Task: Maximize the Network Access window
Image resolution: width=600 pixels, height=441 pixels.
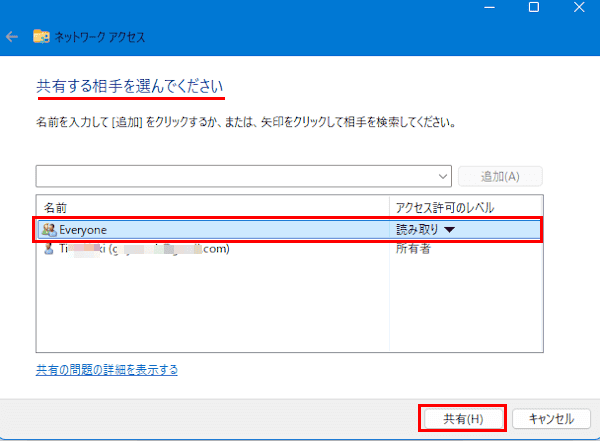Action: 534,7
